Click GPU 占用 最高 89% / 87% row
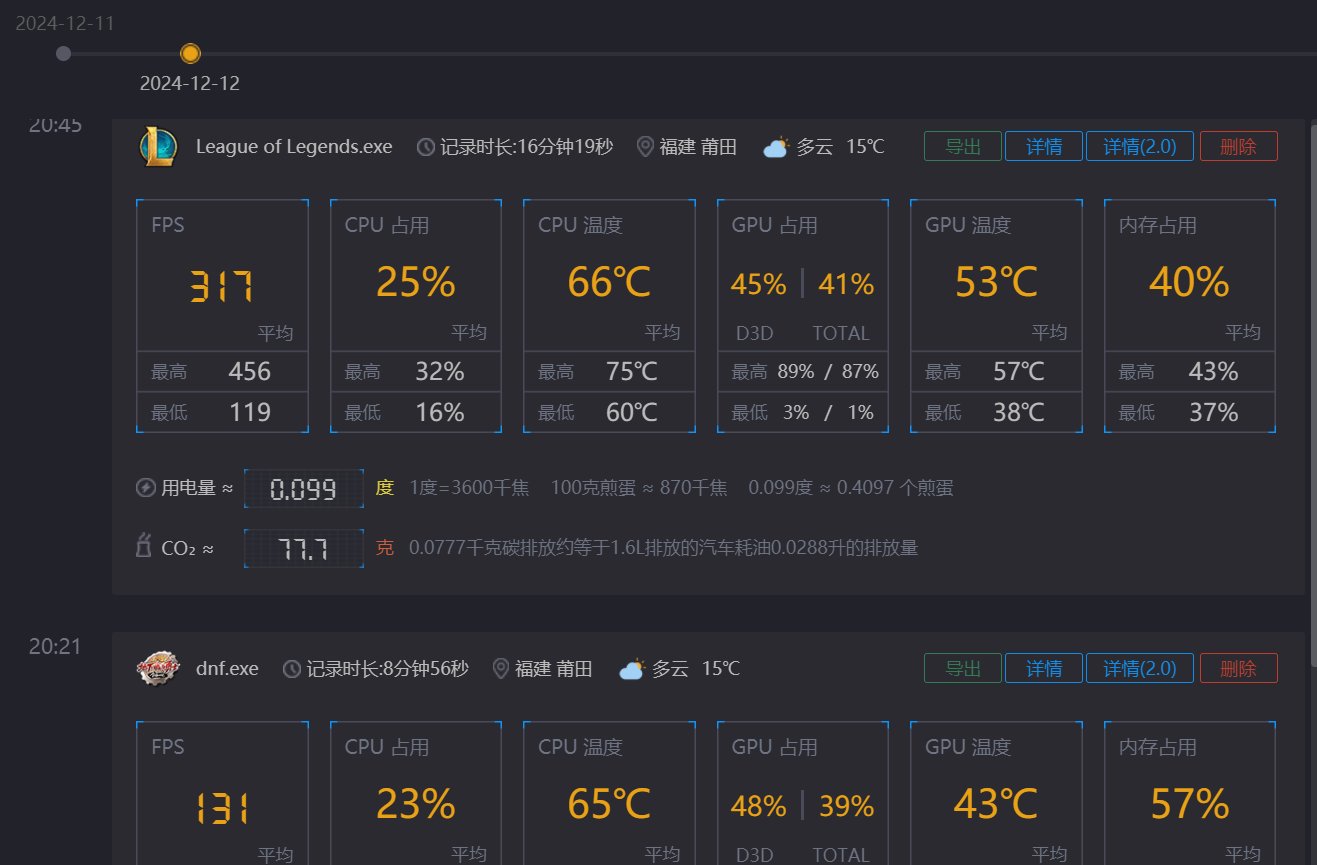This screenshot has height=865, width=1317. coord(803,372)
